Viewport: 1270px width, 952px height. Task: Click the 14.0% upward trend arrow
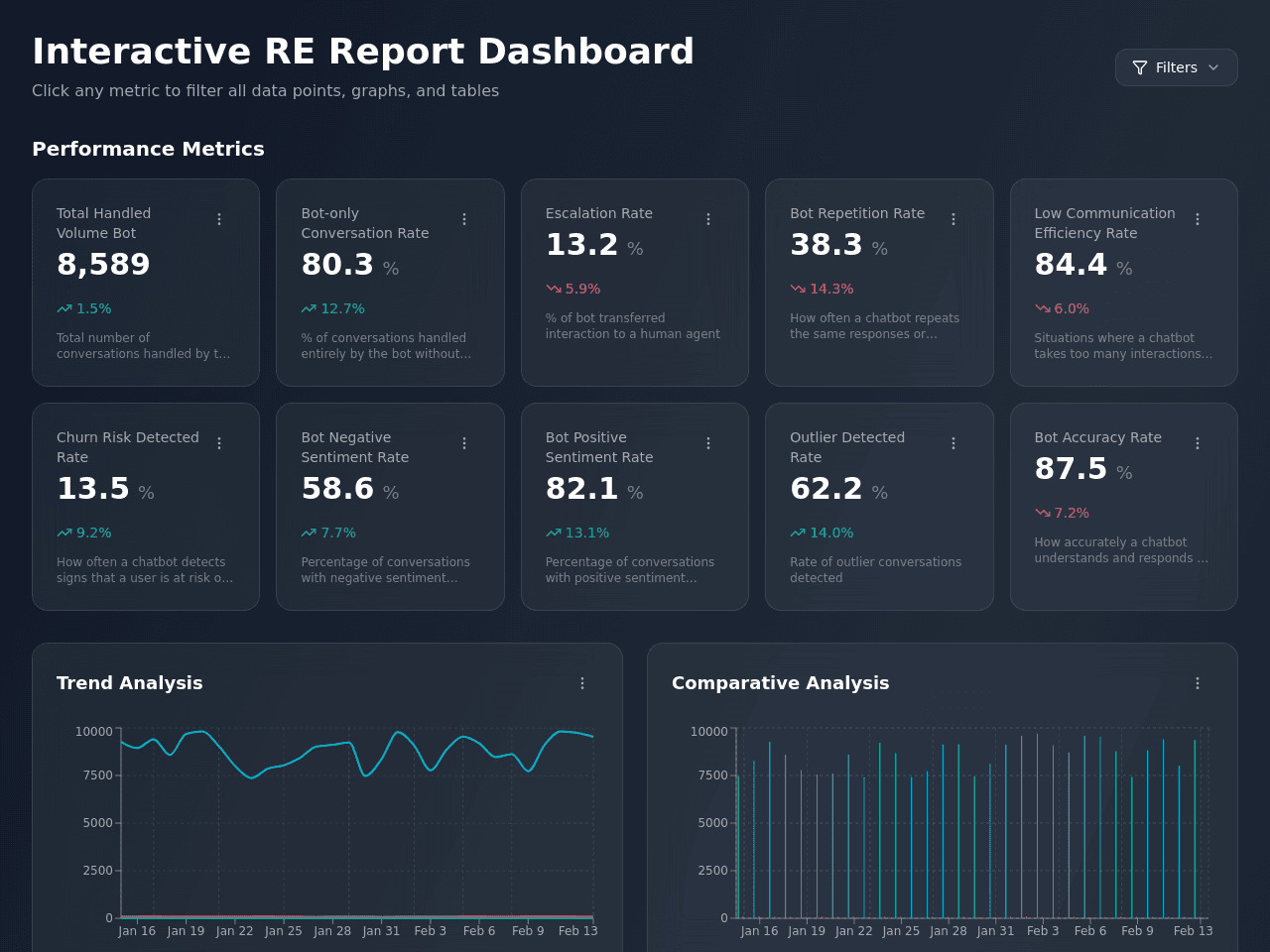[x=798, y=533]
